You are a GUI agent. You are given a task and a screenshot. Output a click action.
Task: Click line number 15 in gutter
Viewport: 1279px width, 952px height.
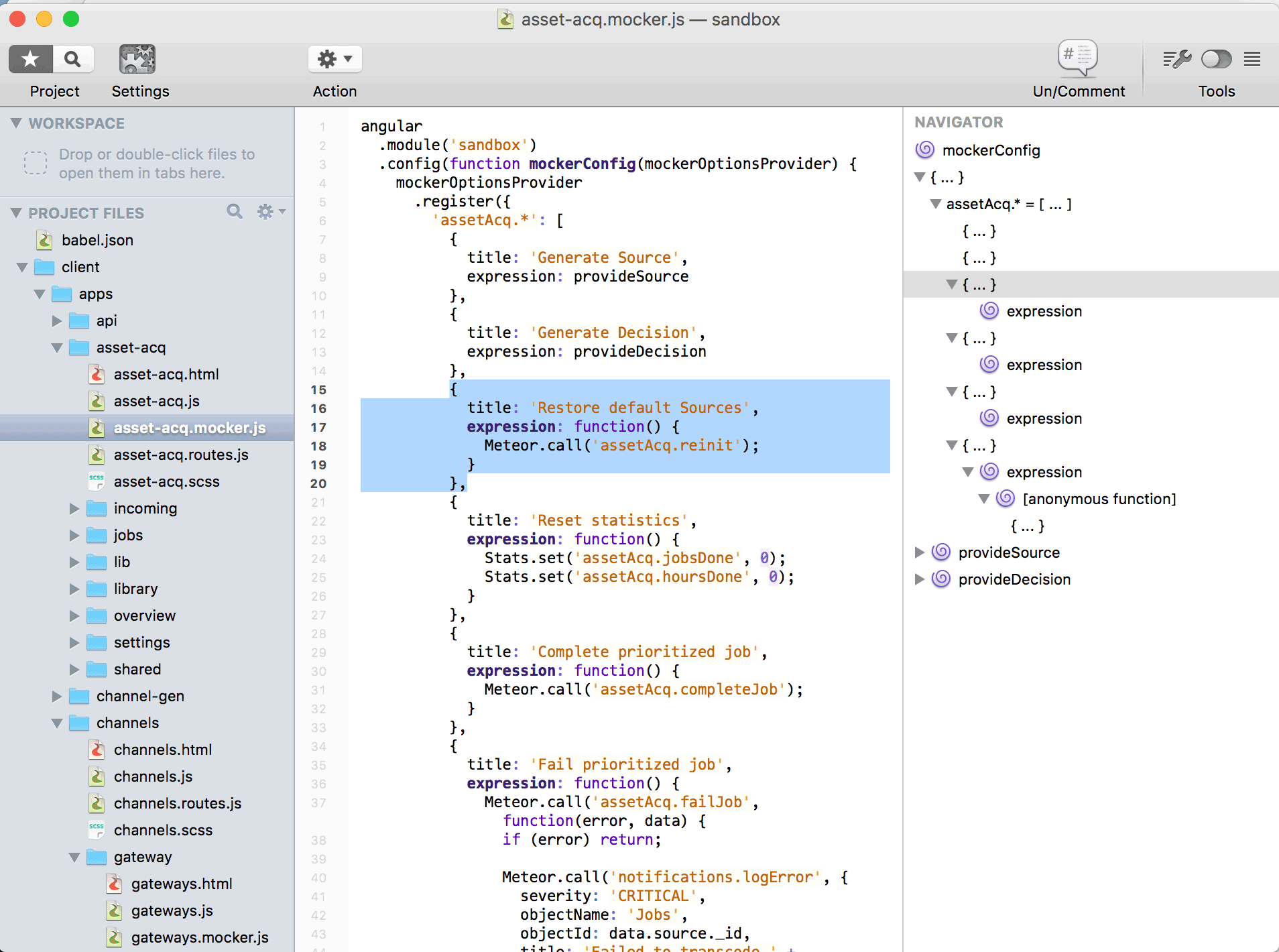coord(318,390)
